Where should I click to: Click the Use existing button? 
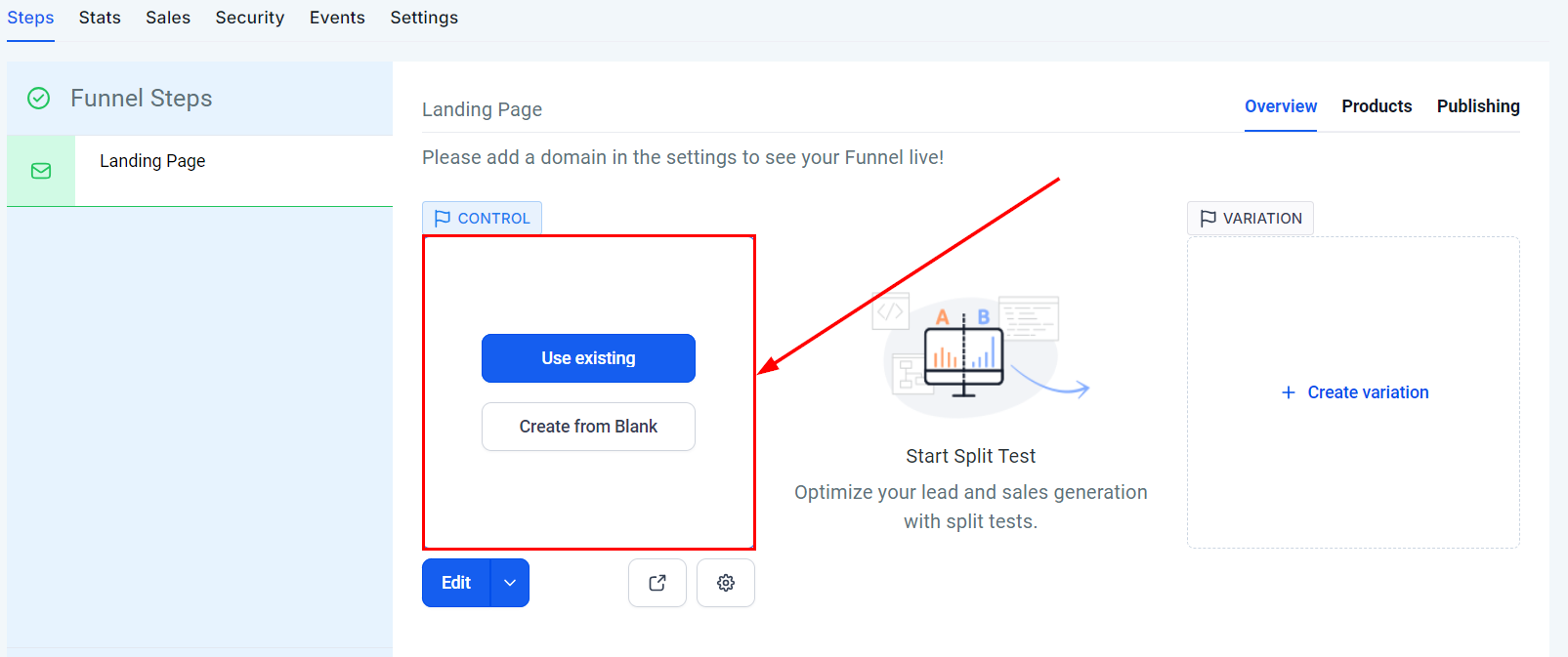click(588, 358)
